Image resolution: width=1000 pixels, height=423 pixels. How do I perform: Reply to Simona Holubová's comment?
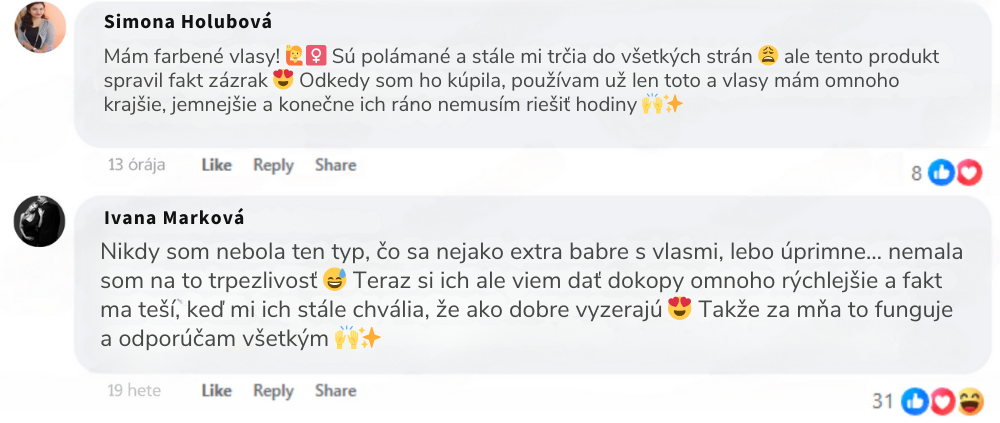273,165
